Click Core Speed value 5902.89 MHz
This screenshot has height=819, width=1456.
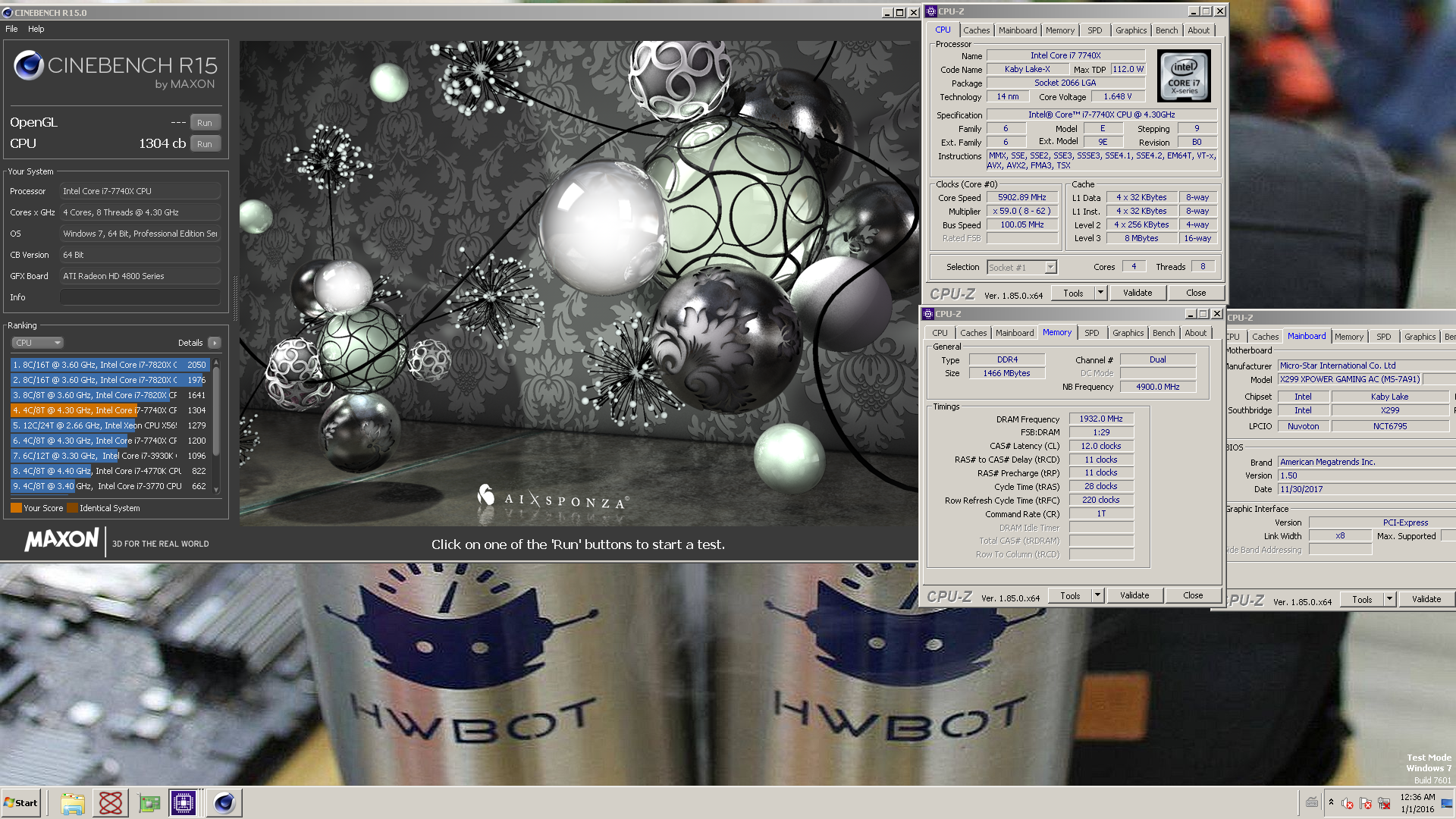click(1021, 197)
